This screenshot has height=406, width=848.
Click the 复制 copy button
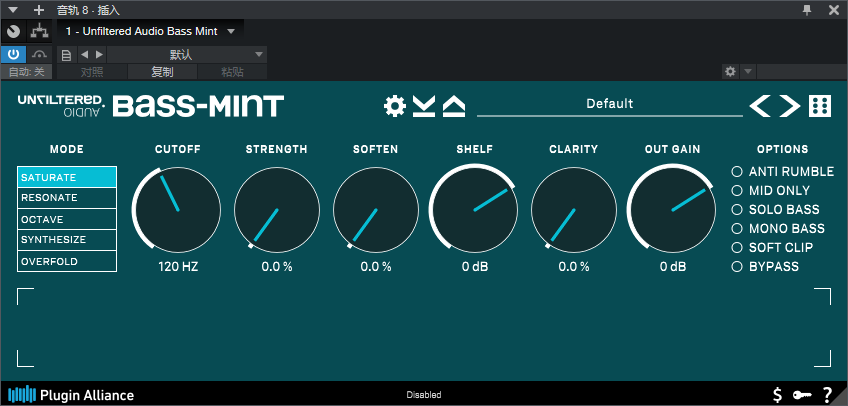(x=162, y=72)
